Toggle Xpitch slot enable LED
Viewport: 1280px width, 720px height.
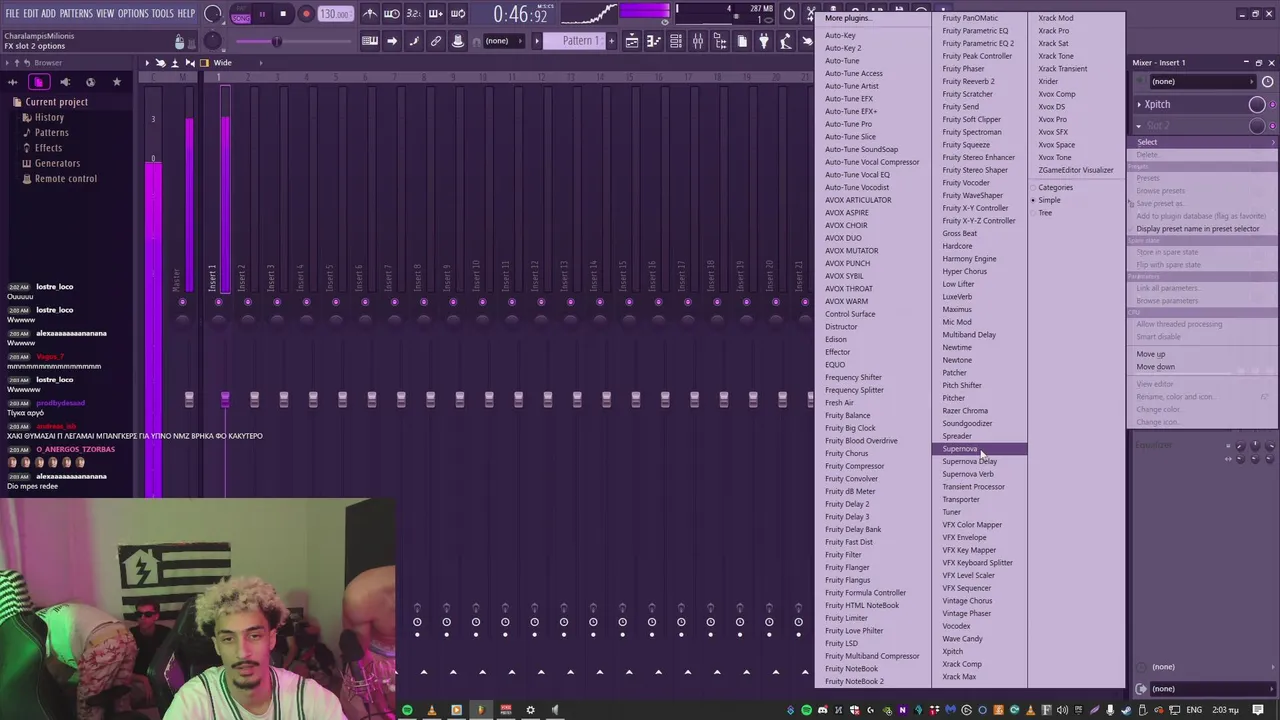point(1272,104)
